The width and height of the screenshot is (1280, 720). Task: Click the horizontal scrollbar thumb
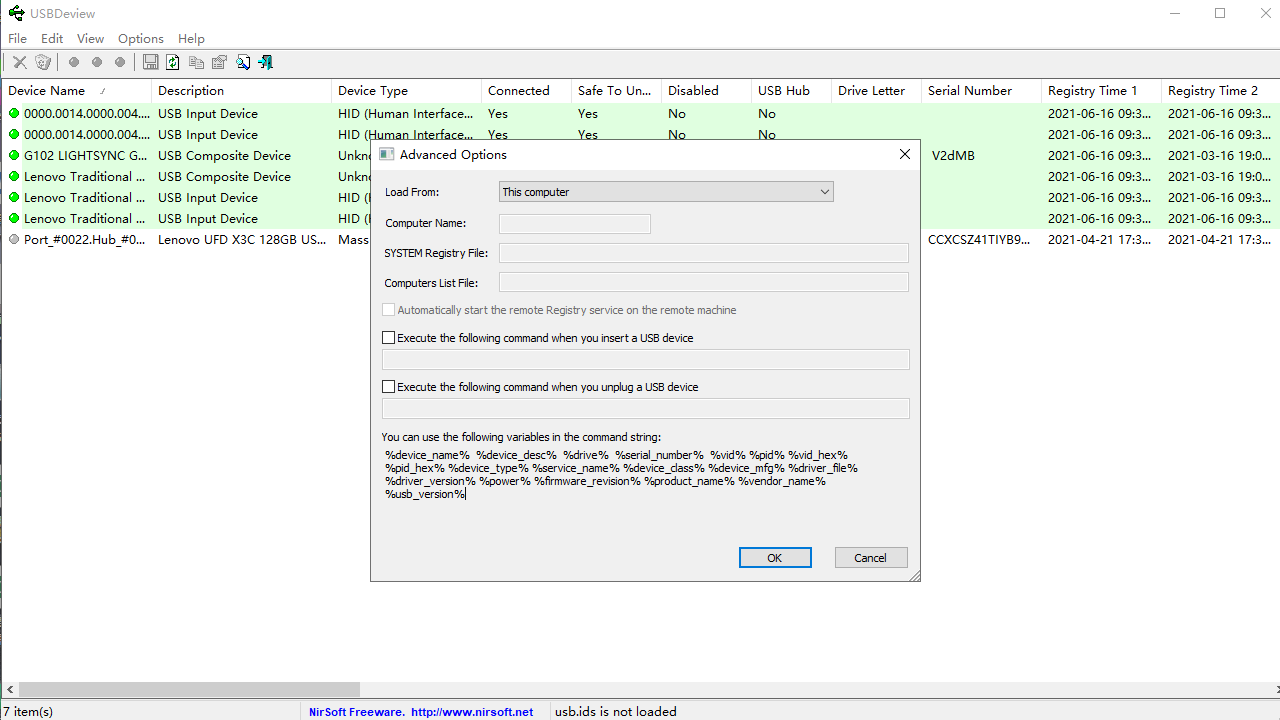point(188,690)
